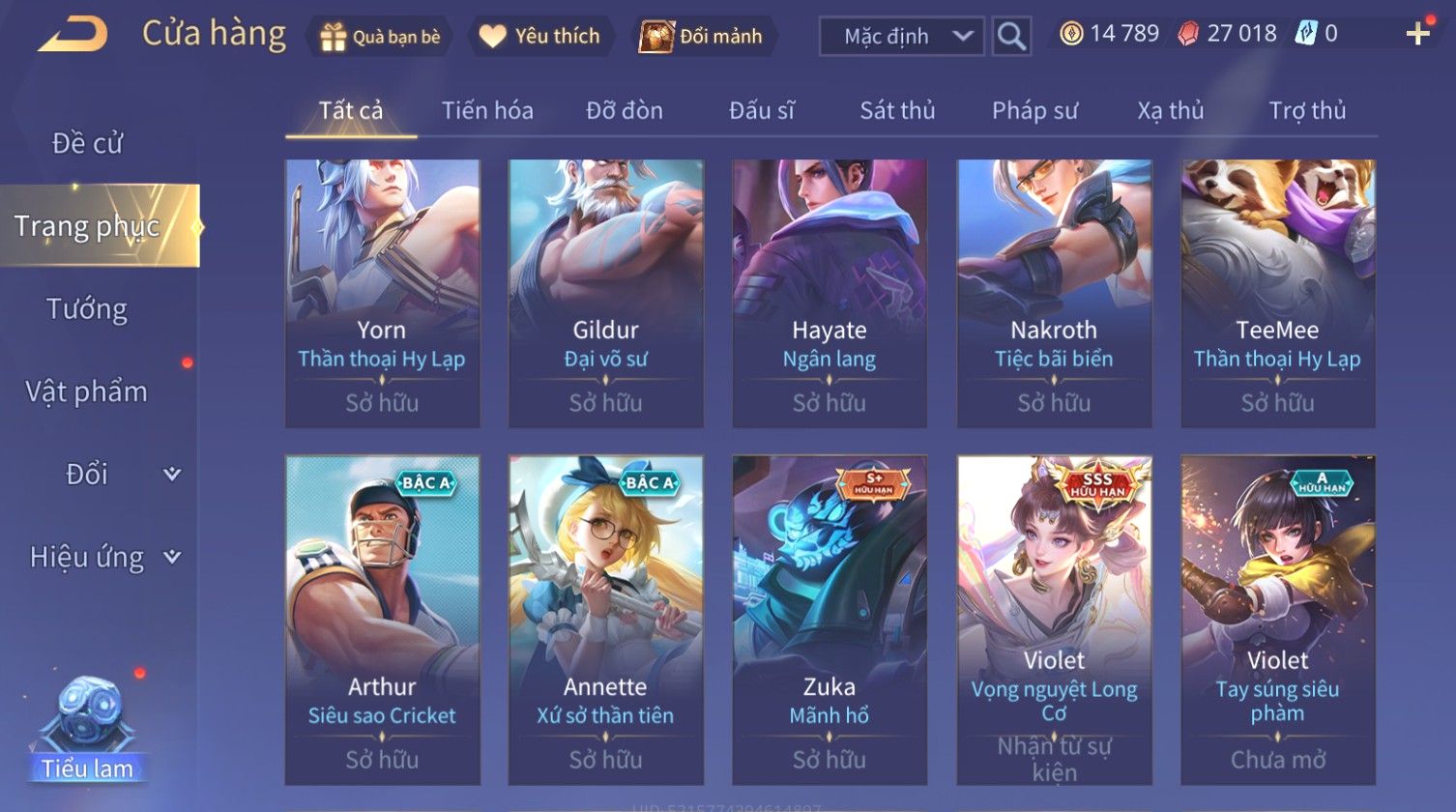Screen dimensions: 1456x812
Task: Switch to the Pháp sư tab
Action: point(1034,110)
